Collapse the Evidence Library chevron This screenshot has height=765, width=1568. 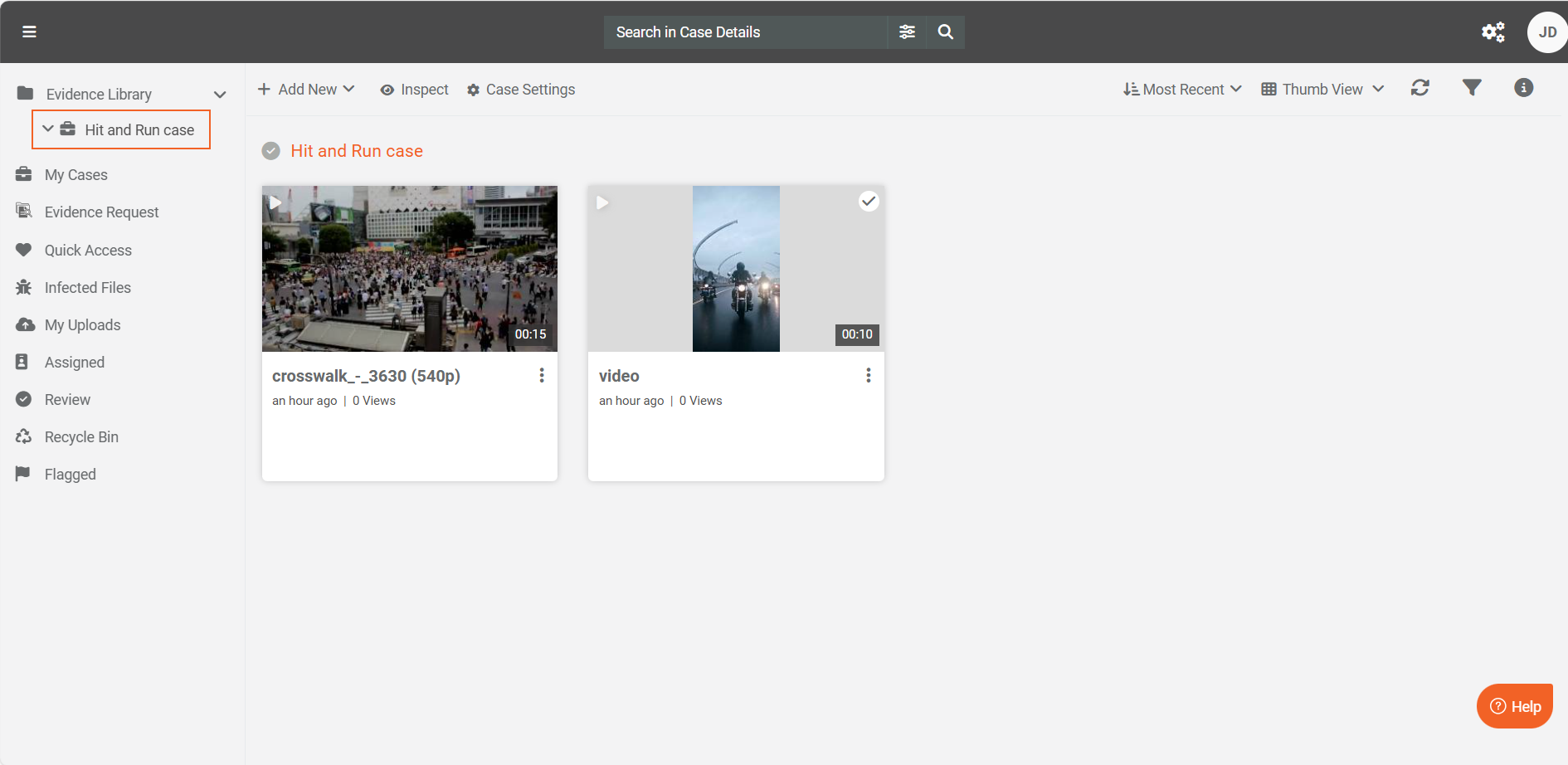220,95
